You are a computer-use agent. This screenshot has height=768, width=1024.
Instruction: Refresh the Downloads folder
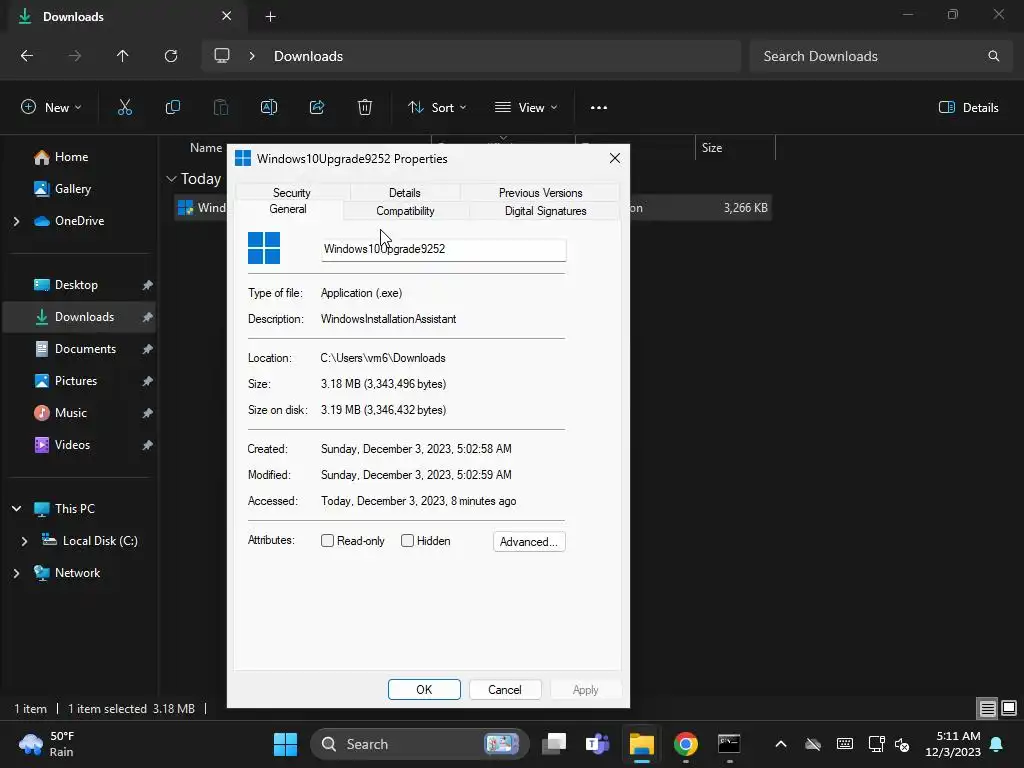(x=171, y=56)
